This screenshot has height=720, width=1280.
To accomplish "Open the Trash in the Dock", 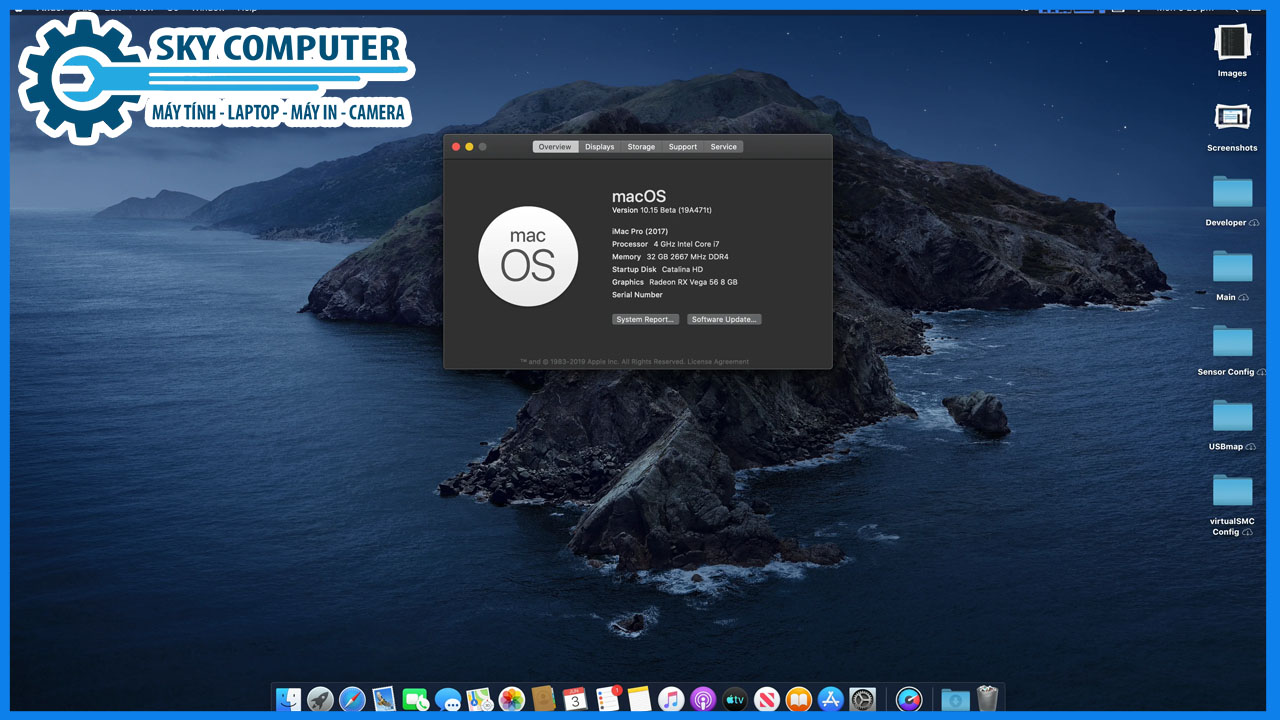I will point(987,698).
